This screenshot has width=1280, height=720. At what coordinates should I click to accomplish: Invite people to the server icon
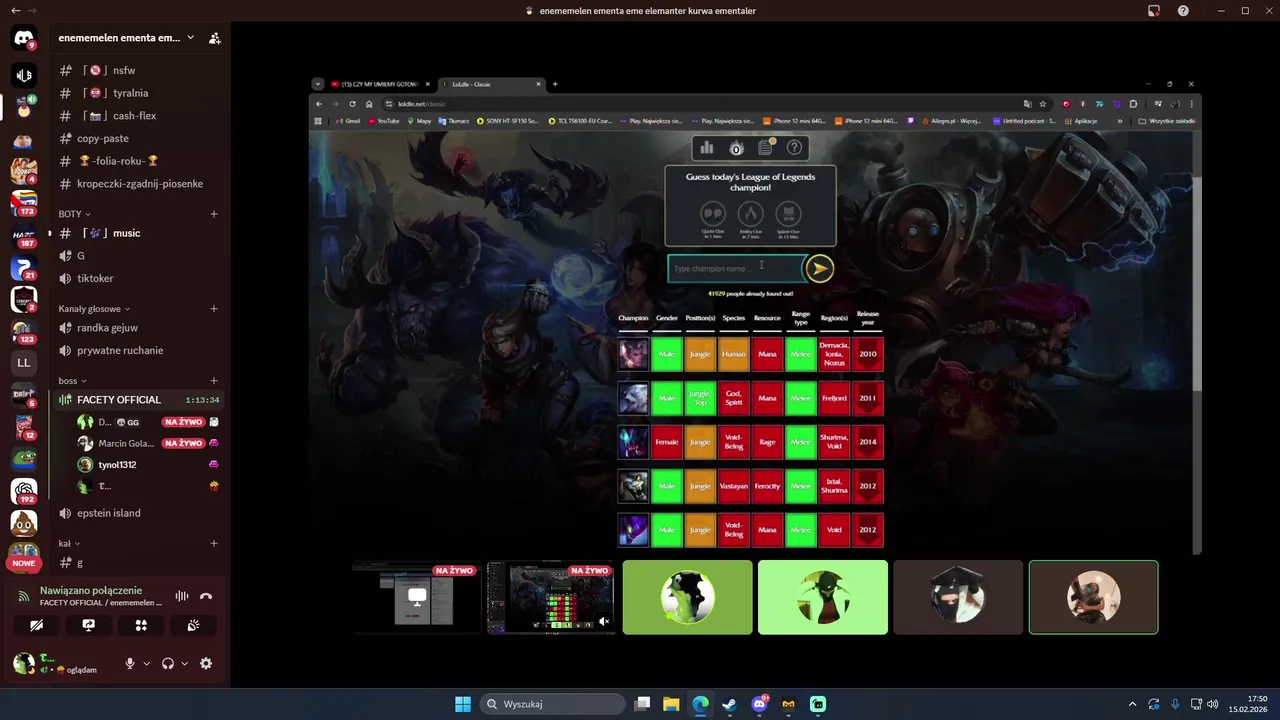pos(214,38)
